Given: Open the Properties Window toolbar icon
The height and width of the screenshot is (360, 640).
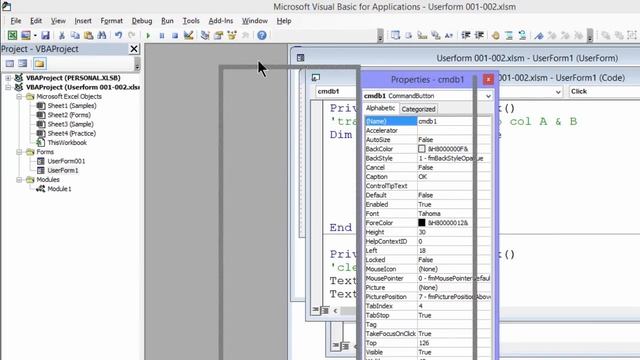Looking at the screenshot, I should pyautogui.click(x=218, y=36).
